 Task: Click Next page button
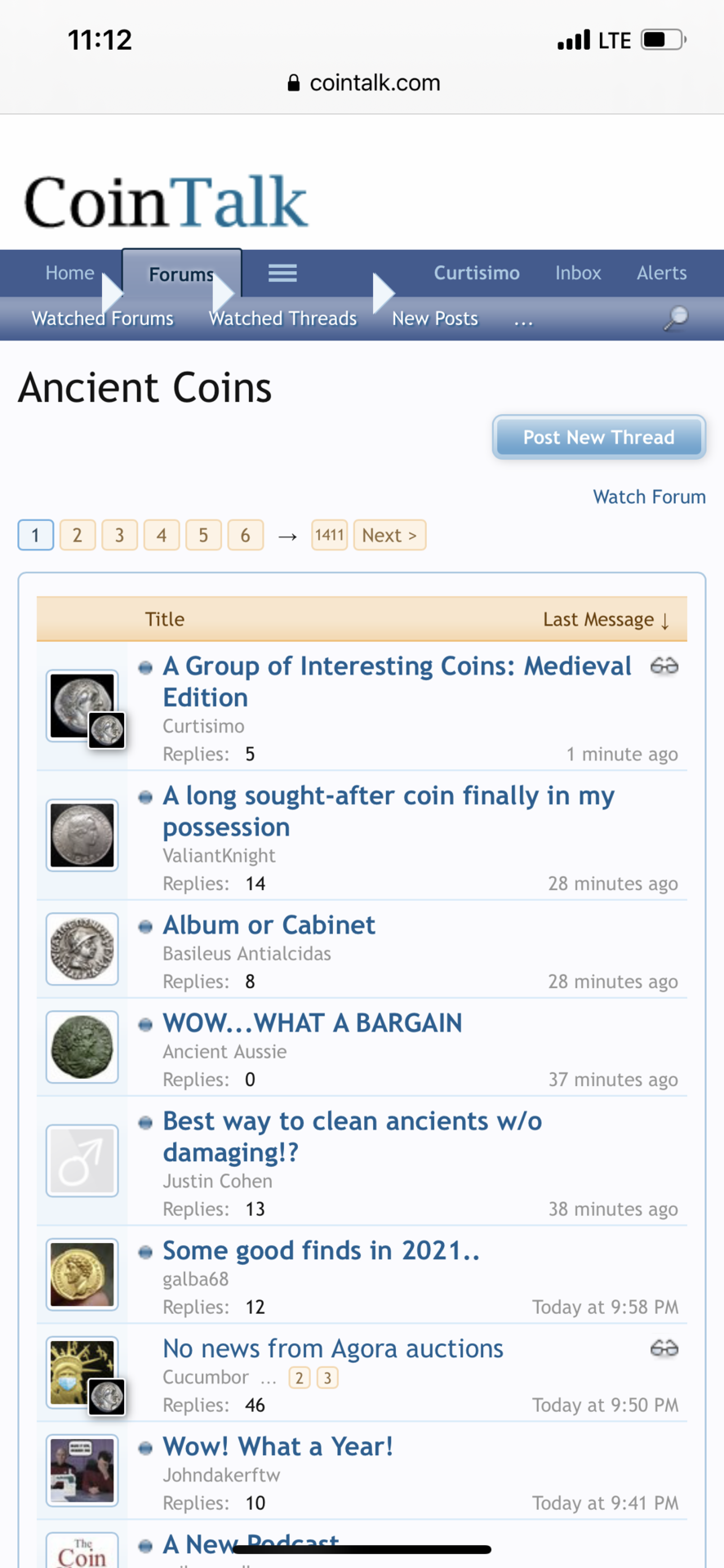pos(389,535)
